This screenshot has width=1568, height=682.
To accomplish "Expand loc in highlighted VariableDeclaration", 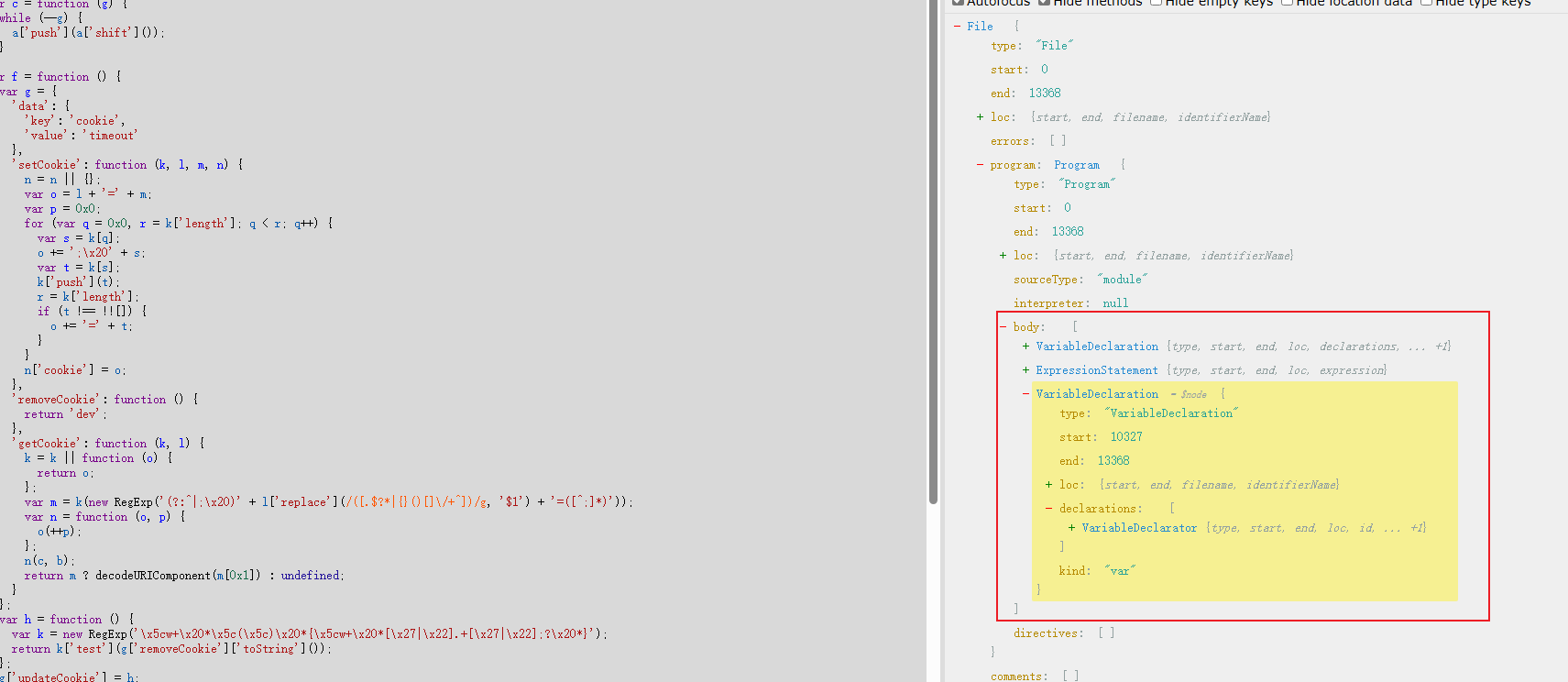I will [x=1048, y=485].
